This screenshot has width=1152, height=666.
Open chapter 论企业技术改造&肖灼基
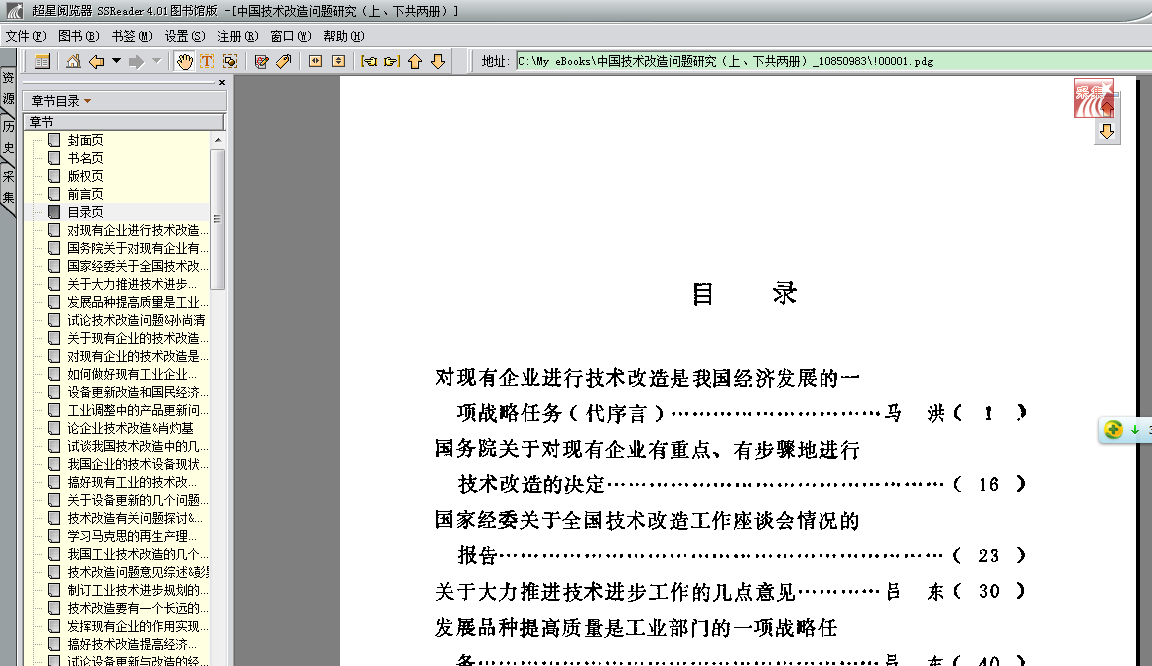click(131, 428)
